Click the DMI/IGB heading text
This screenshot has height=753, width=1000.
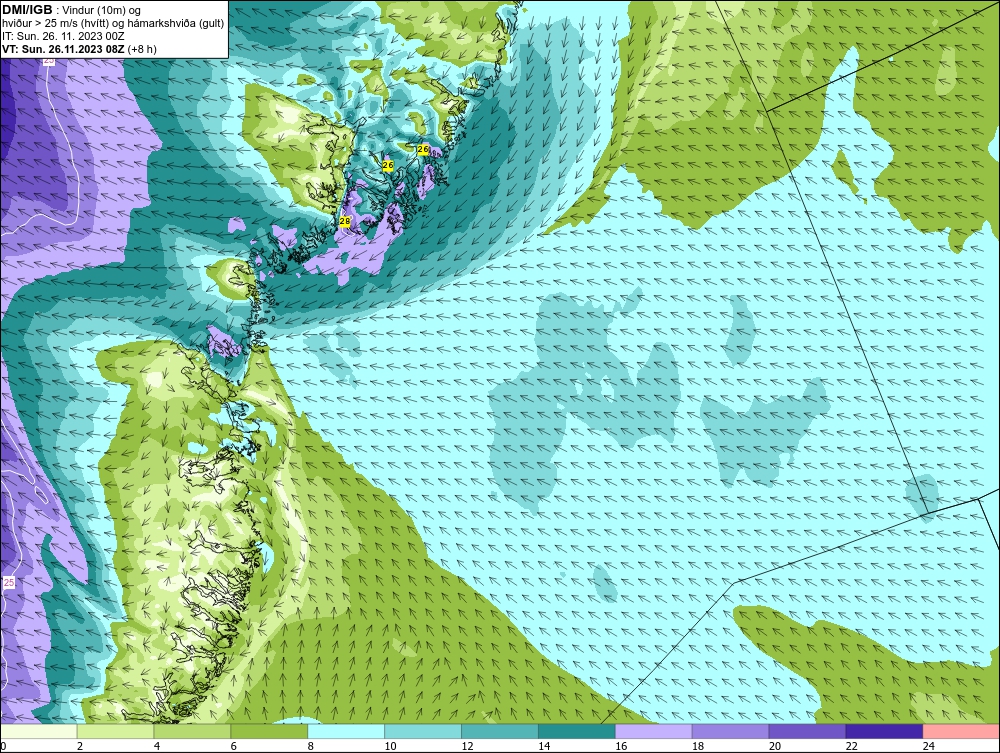[x=27, y=10]
